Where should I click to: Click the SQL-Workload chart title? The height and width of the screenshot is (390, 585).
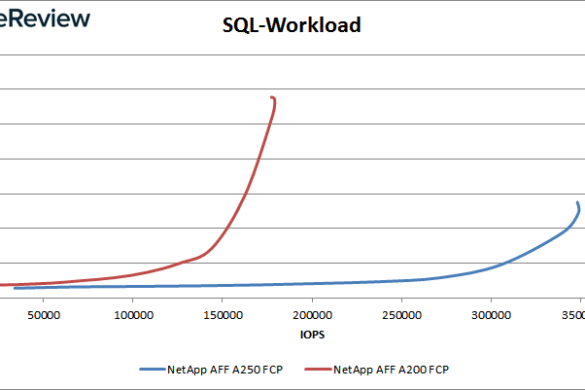tap(291, 25)
